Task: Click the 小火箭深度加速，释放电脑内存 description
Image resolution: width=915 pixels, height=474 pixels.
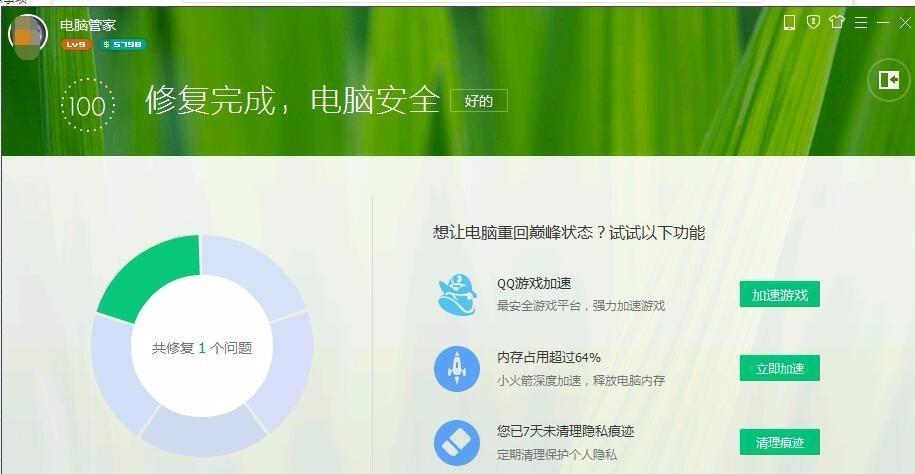Action: point(581,381)
